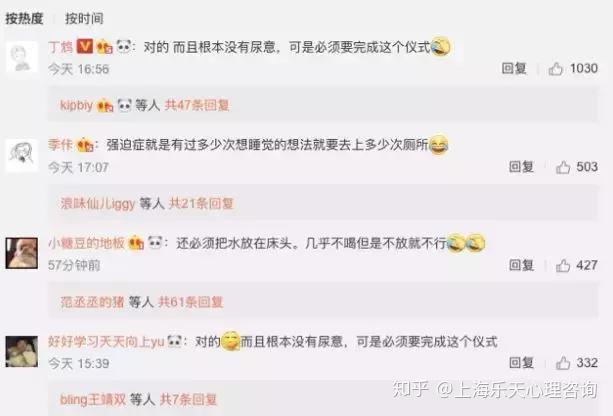613x416 pixels.
Task: Reply to comment posted 57分钟前
Action: (x=522, y=265)
